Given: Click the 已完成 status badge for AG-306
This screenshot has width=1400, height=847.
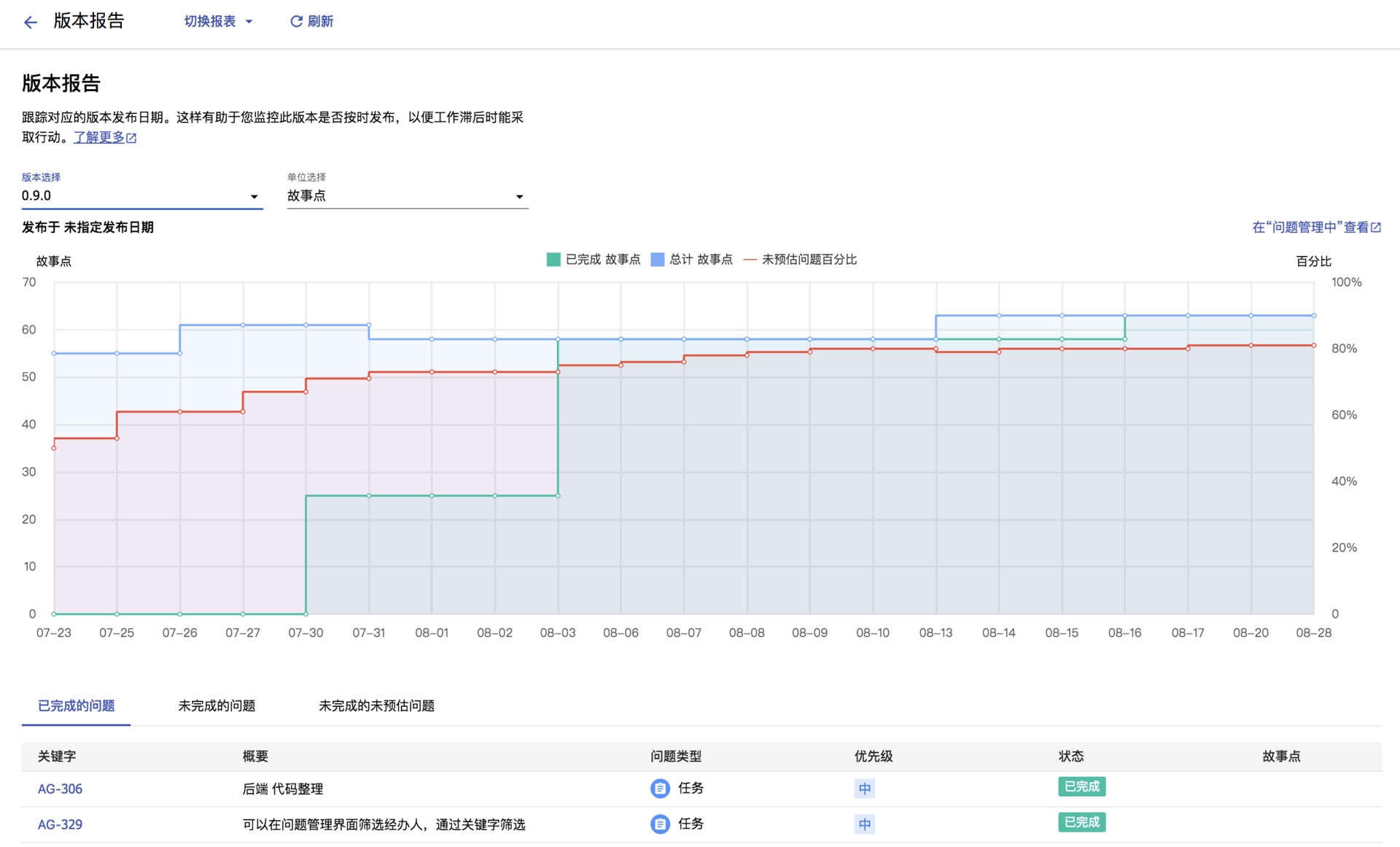Looking at the screenshot, I should [1082, 786].
